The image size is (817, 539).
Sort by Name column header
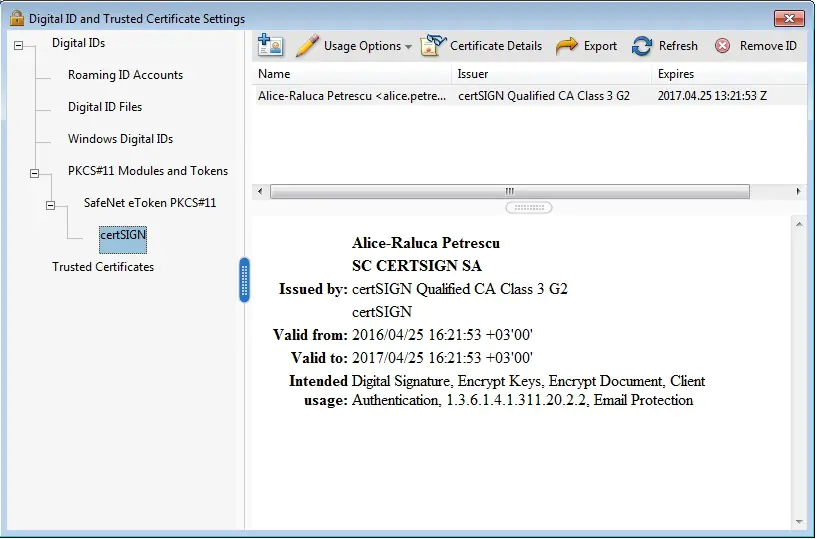pos(352,74)
